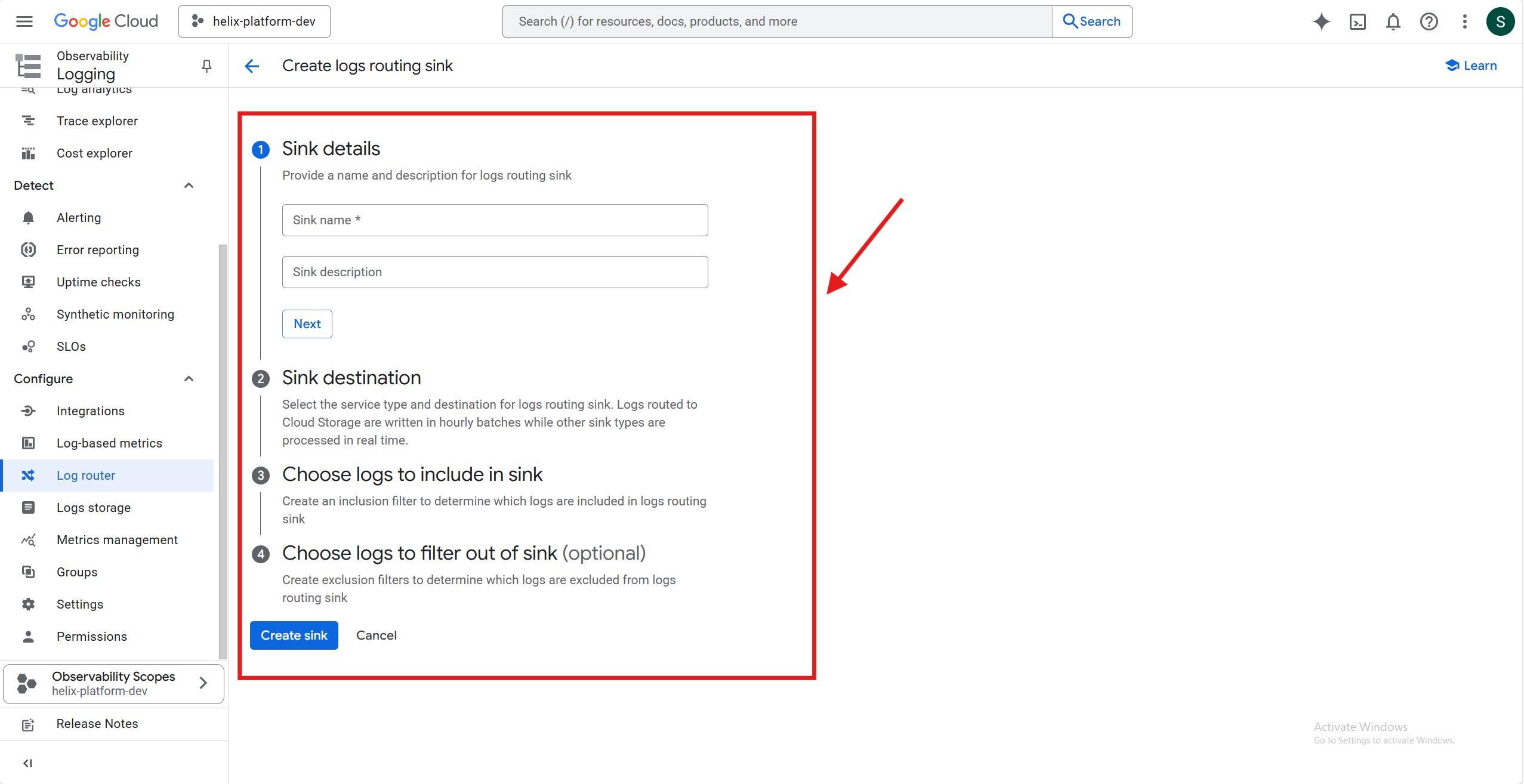1524x784 pixels.
Task: Open Gemini AI assistant sparkle icon
Action: (1321, 21)
